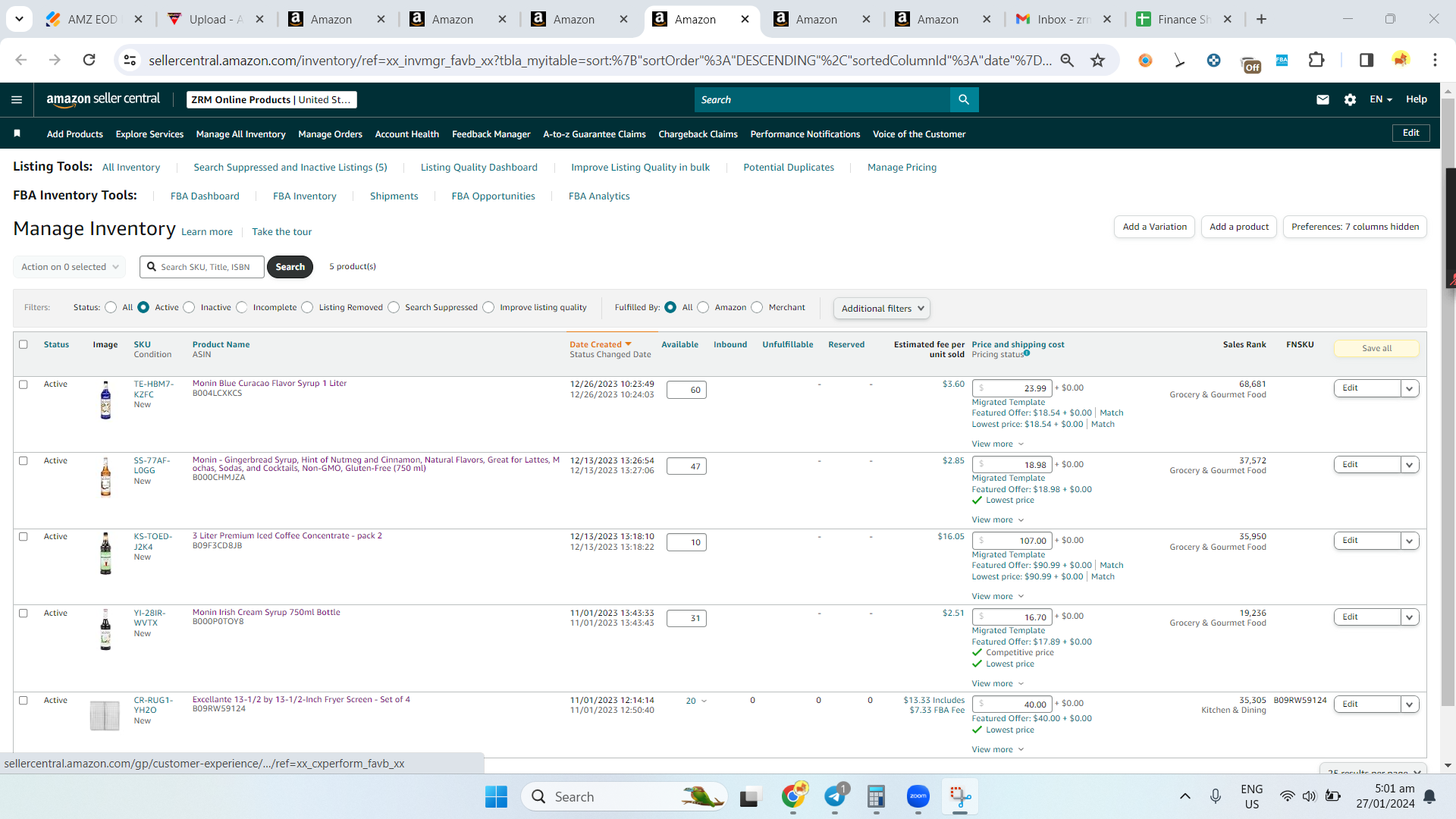Check the Monin Blue Curacao row checkbox
Screen dimensions: 1456x819
(x=24, y=384)
